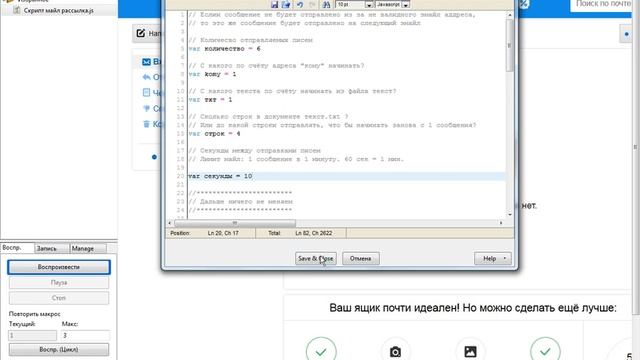Click the Воспроизвести button
This screenshot has height=360, width=640.
pyautogui.click(x=59, y=267)
